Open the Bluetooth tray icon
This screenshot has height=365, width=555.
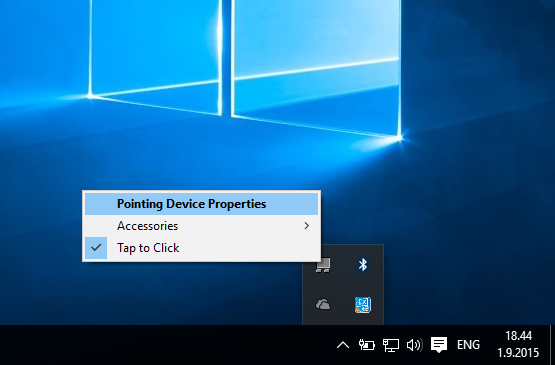tap(363, 265)
